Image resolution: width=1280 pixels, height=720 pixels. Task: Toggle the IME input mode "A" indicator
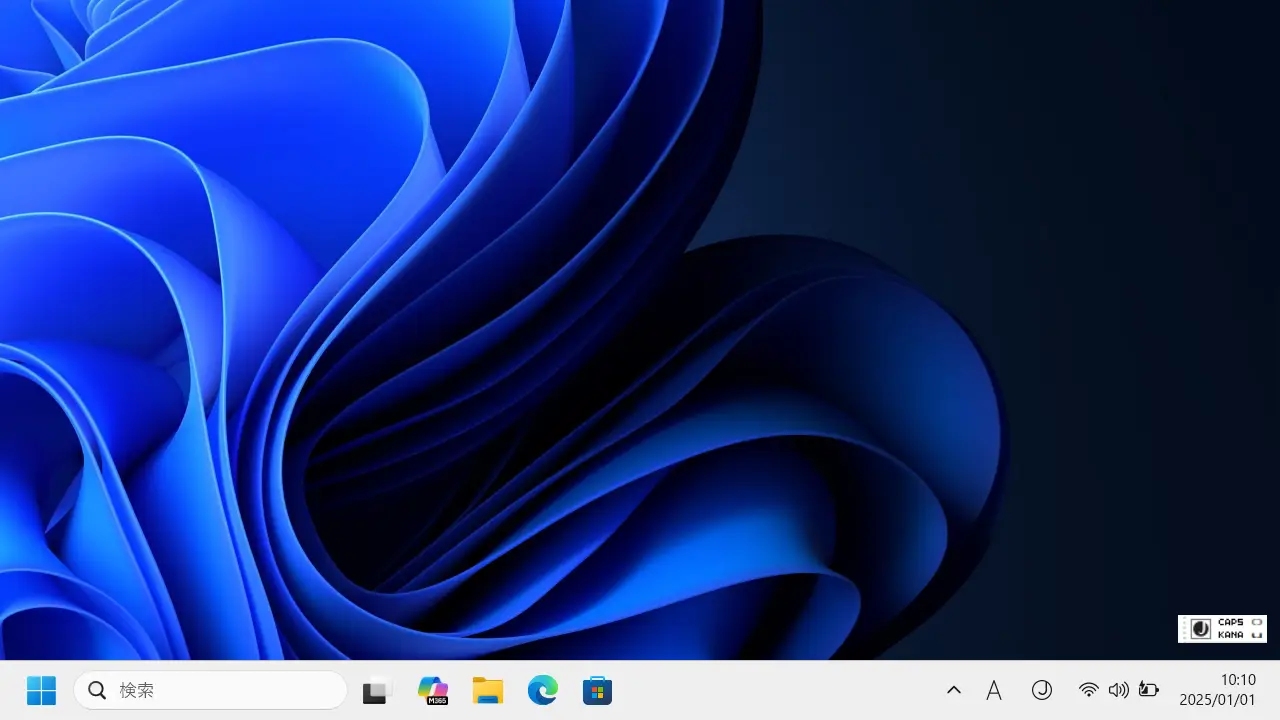994,690
